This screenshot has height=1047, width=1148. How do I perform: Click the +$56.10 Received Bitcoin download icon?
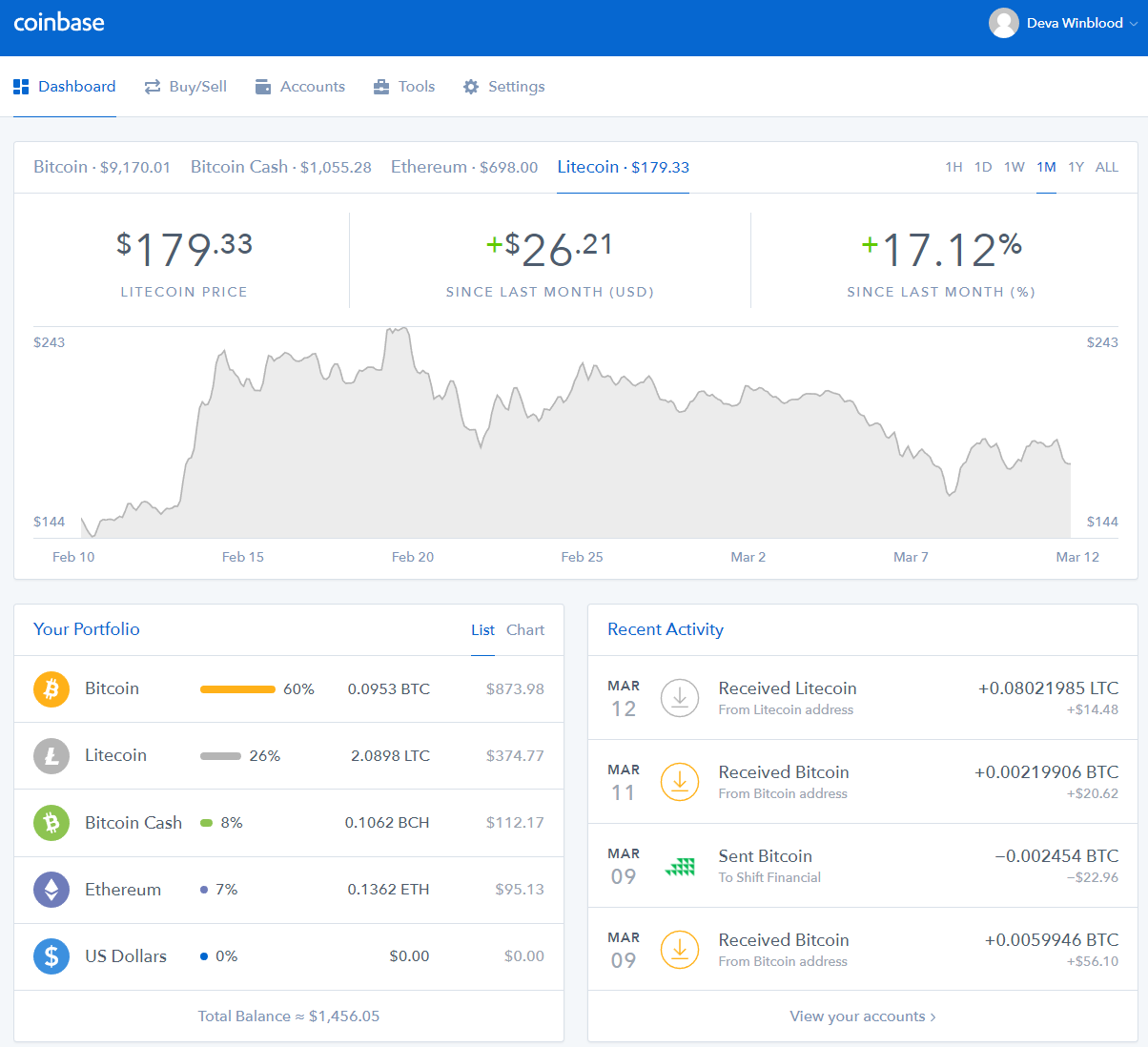(x=680, y=950)
